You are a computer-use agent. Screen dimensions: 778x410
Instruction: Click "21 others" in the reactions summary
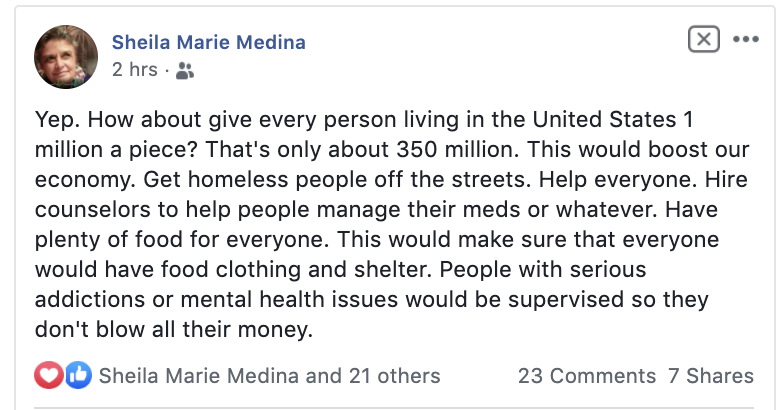pyautogui.click(x=394, y=376)
